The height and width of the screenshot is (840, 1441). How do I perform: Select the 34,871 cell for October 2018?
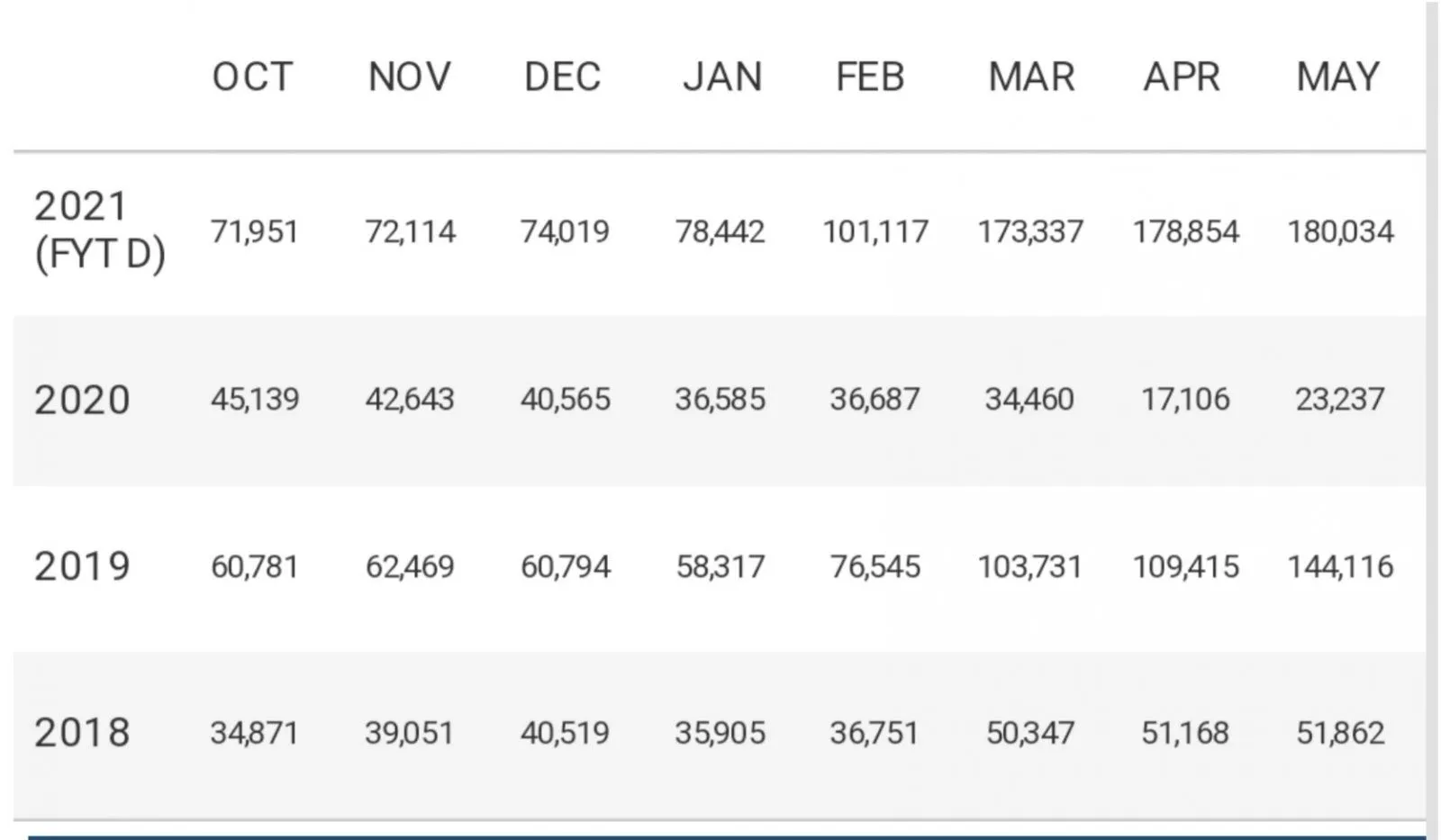[x=254, y=733]
